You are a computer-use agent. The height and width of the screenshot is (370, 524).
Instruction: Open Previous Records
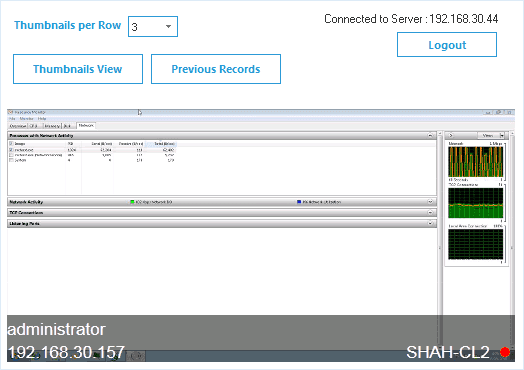pos(216,69)
